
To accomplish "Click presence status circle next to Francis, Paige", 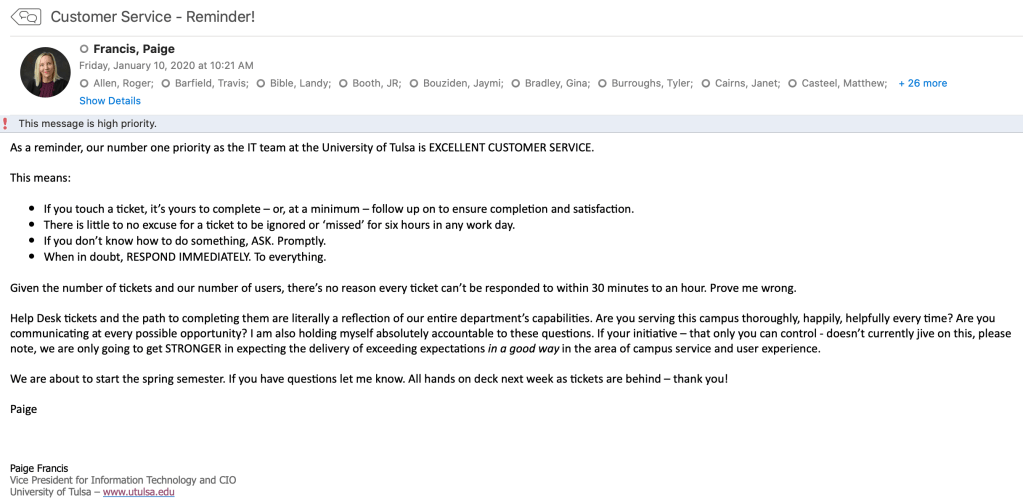I will tap(84, 49).
